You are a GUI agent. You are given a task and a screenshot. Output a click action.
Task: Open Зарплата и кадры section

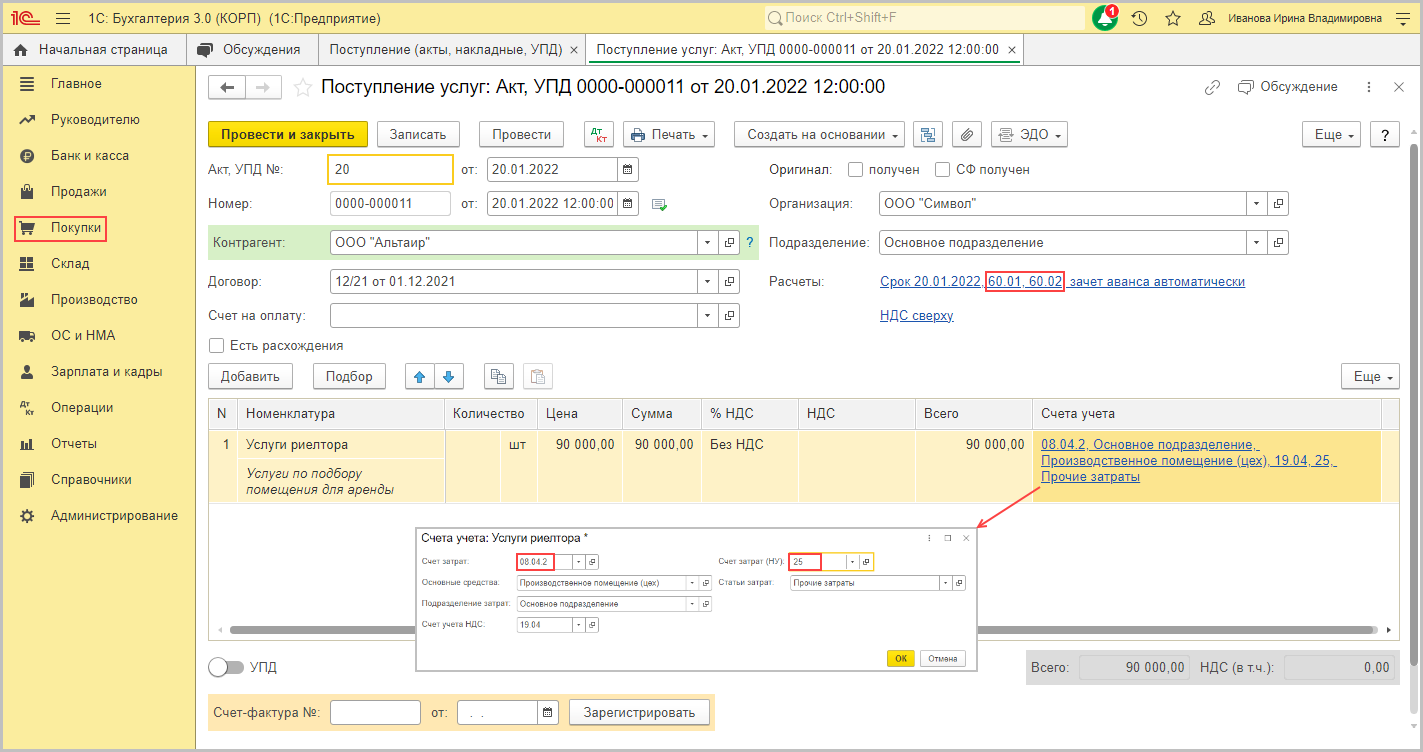pos(106,372)
